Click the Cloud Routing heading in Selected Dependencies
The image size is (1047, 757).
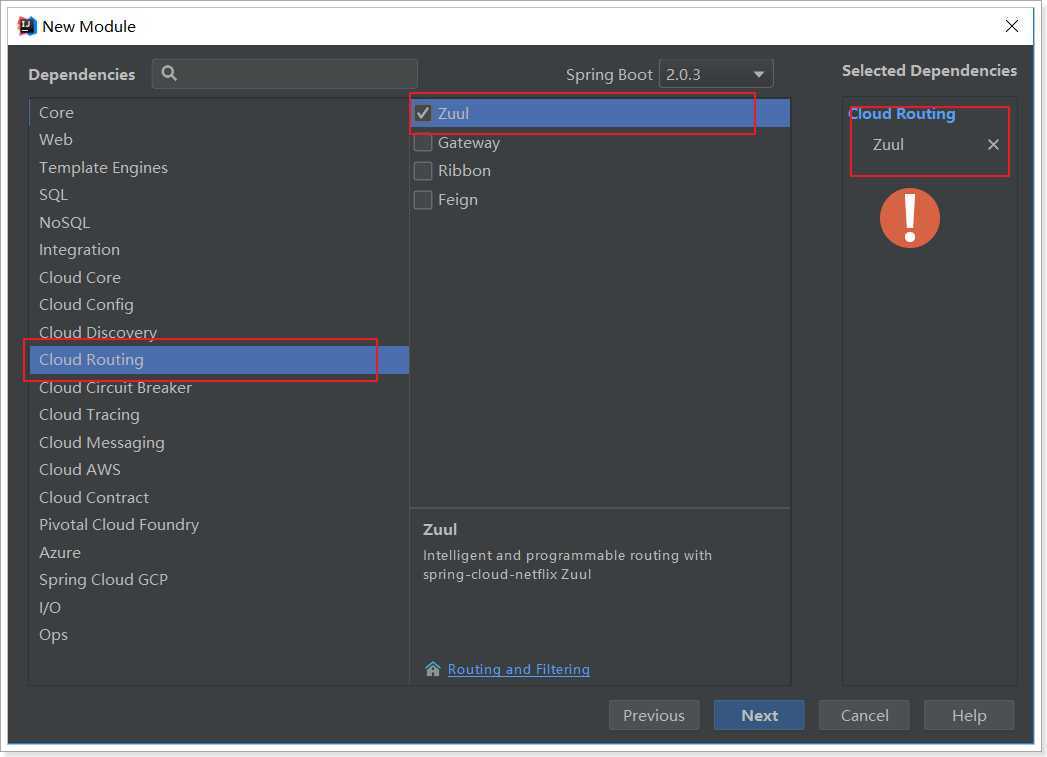click(x=901, y=113)
